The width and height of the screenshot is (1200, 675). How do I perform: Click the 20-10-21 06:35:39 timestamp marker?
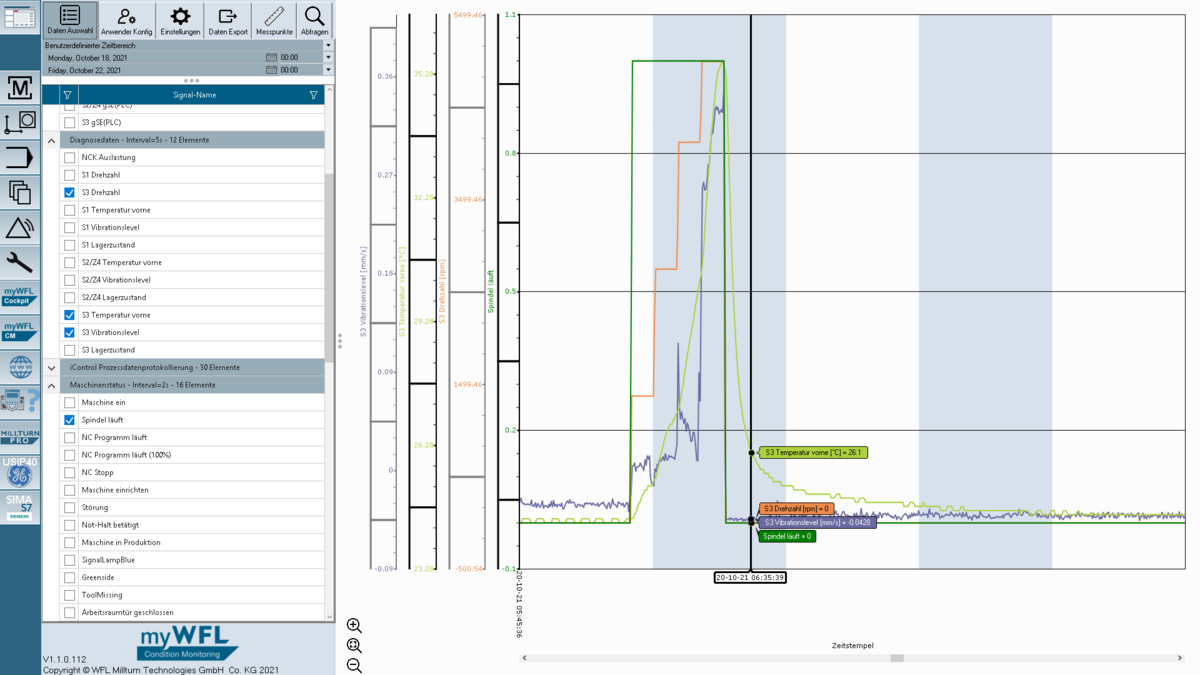click(x=750, y=577)
